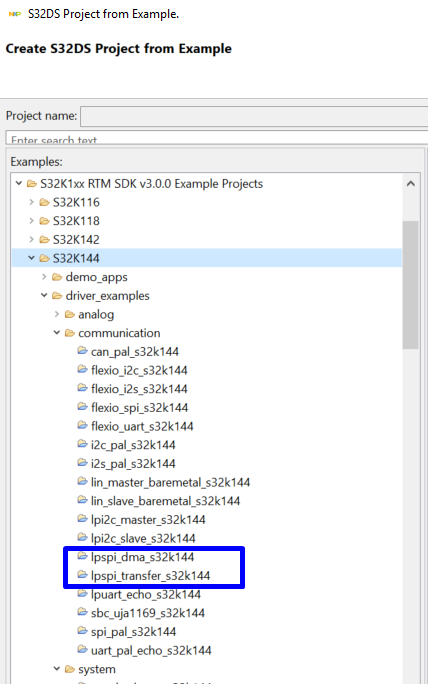
Task: Click the flexio_i2c_s32k144 project icon
Action: click(x=82, y=369)
